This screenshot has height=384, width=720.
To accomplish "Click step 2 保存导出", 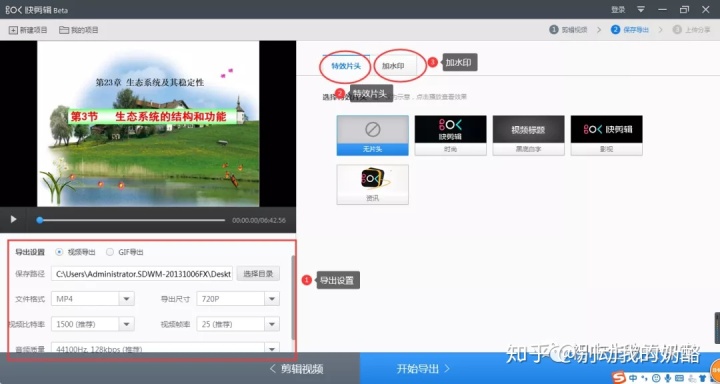I will pyautogui.click(x=630, y=30).
